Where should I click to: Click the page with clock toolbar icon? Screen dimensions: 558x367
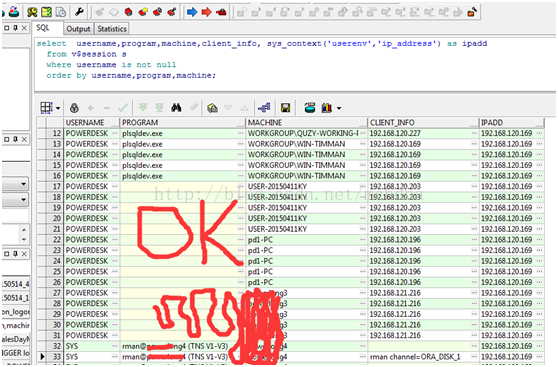point(61,12)
